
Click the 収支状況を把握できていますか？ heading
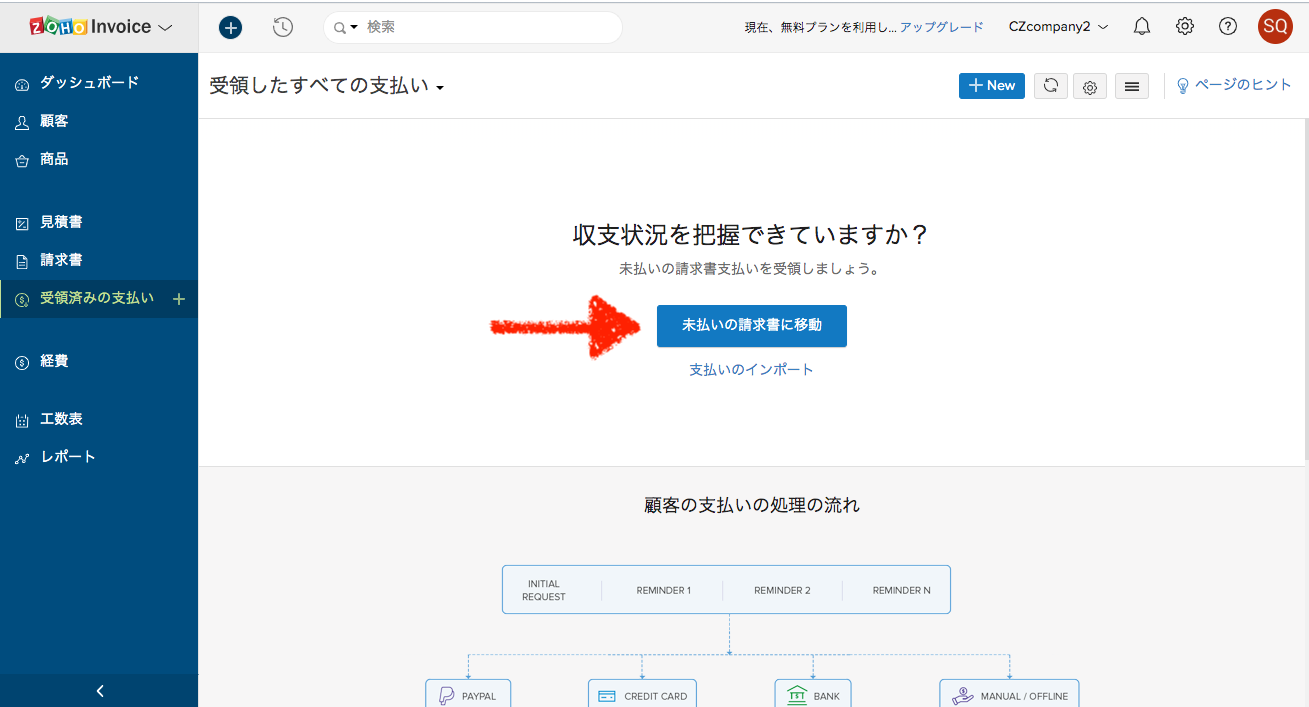752,235
